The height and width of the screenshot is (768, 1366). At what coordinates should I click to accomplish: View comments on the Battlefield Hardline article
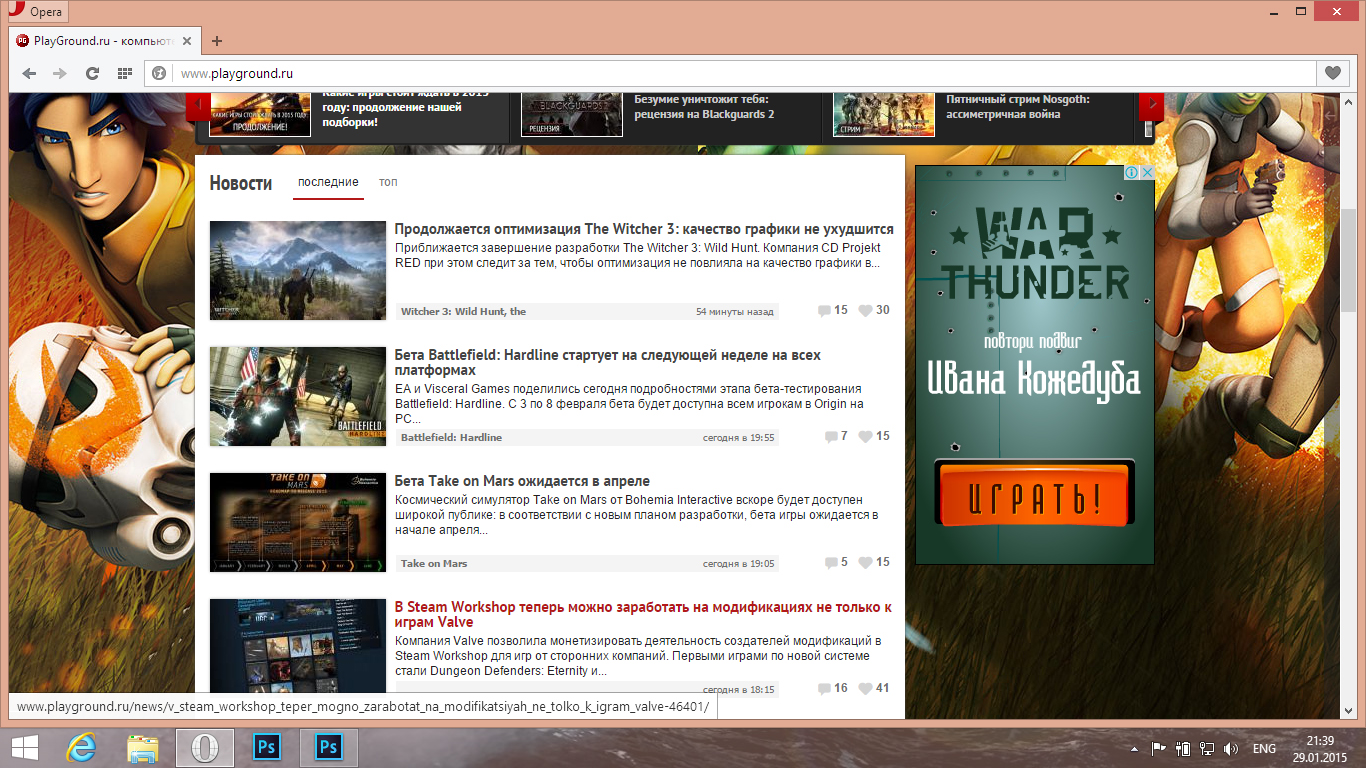(836, 436)
